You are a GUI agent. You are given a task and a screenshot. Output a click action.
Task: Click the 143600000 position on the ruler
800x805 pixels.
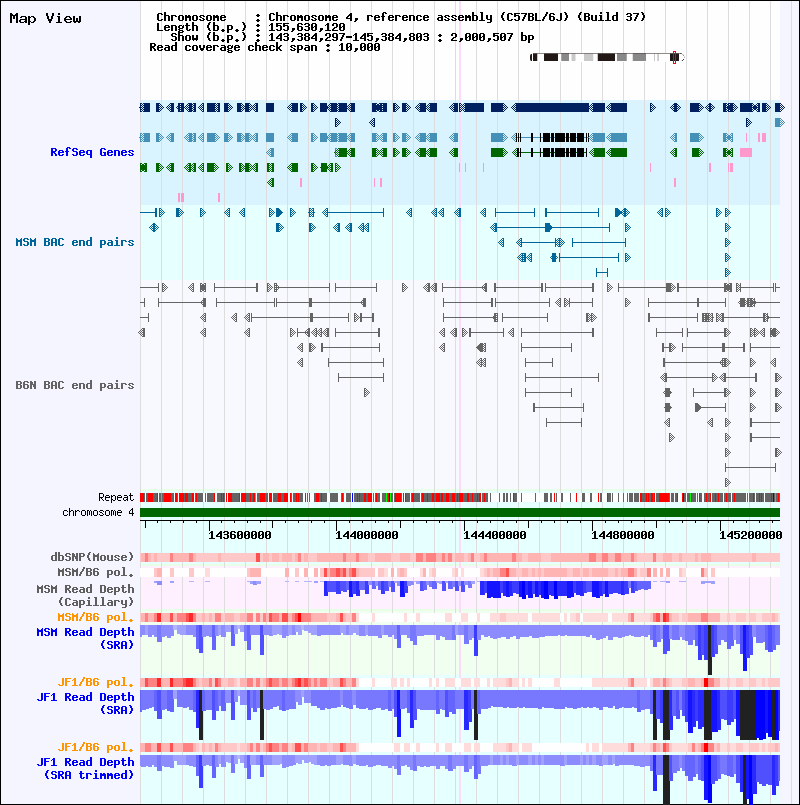coord(240,535)
